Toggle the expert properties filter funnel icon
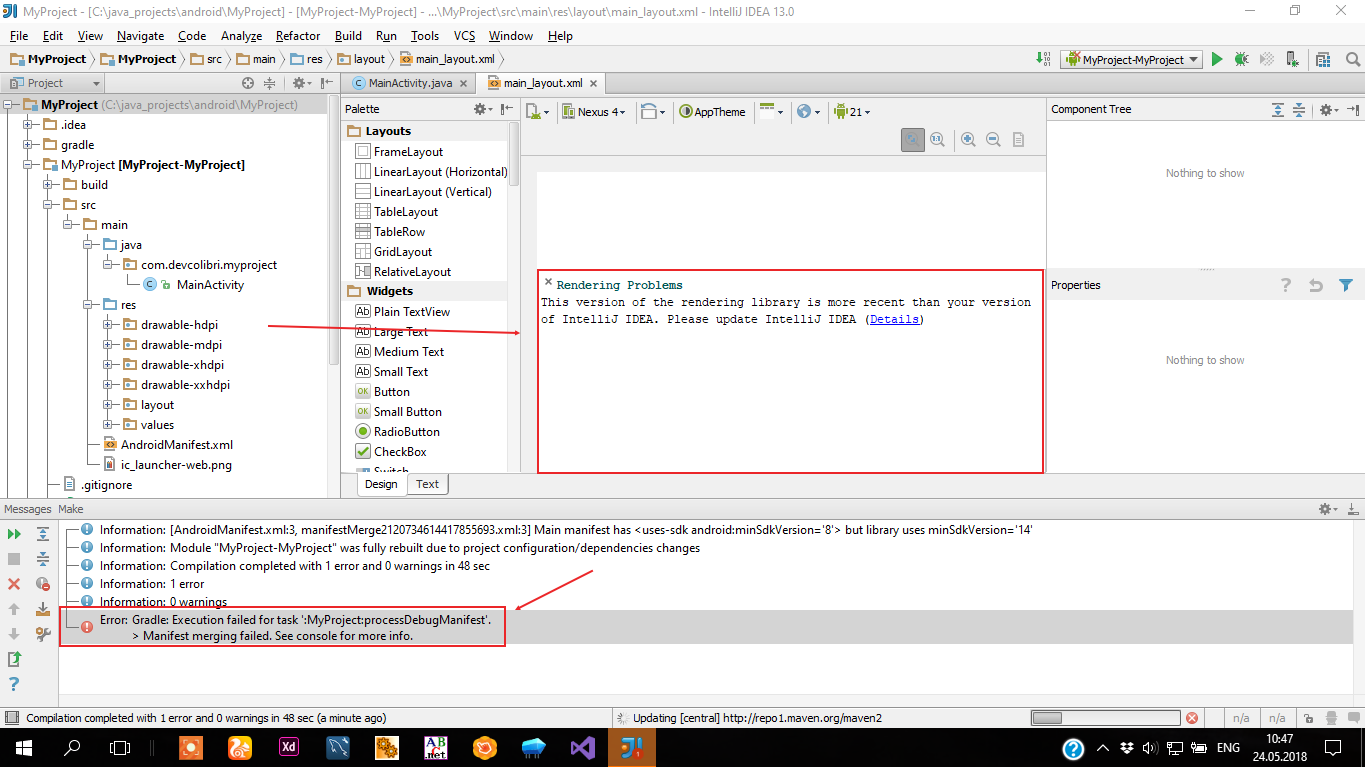 click(1346, 285)
